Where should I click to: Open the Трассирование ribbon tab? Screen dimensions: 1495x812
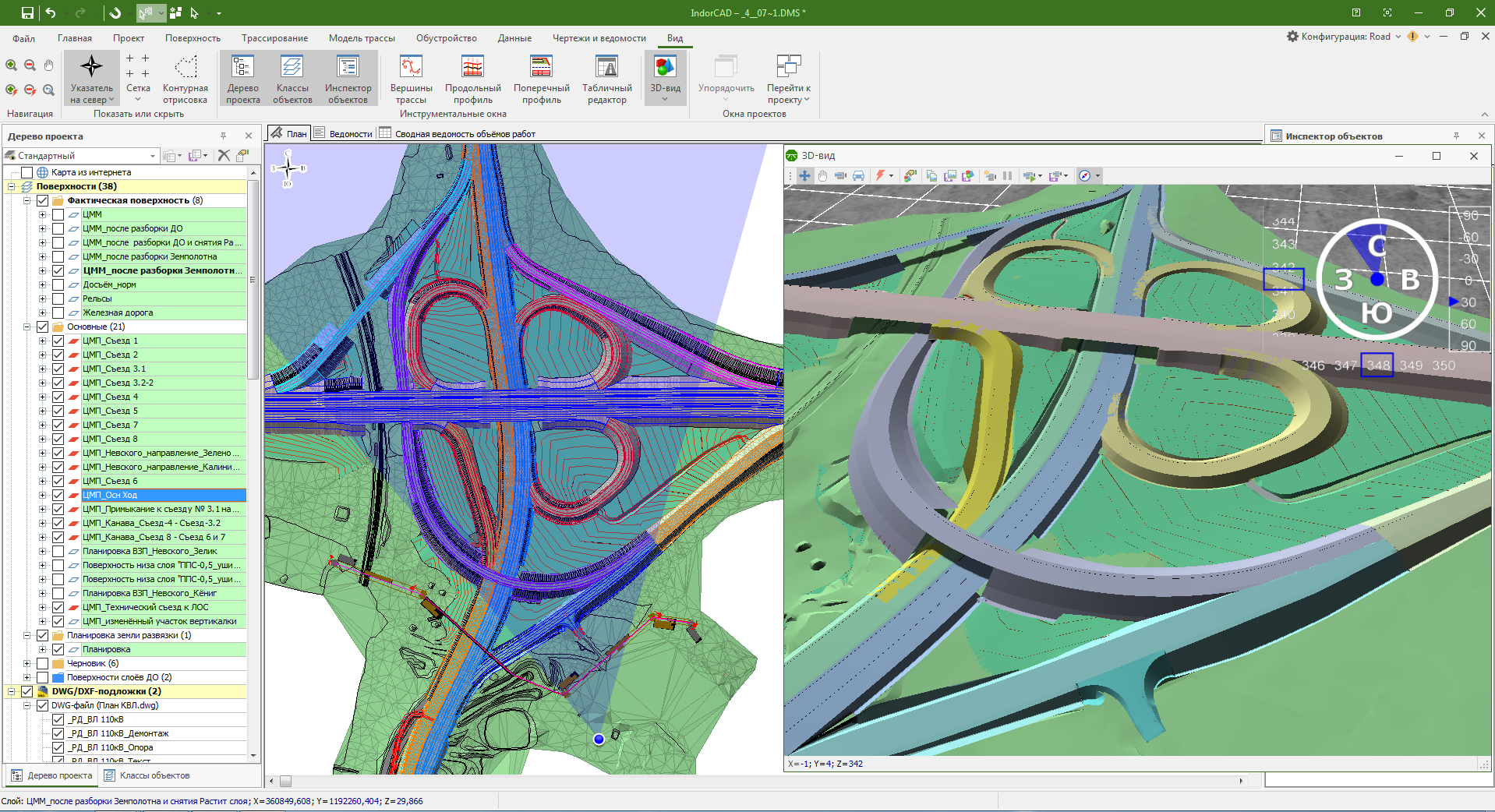click(274, 38)
